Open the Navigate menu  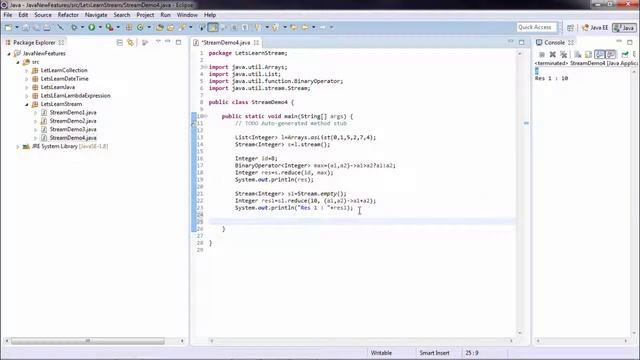[96, 15]
